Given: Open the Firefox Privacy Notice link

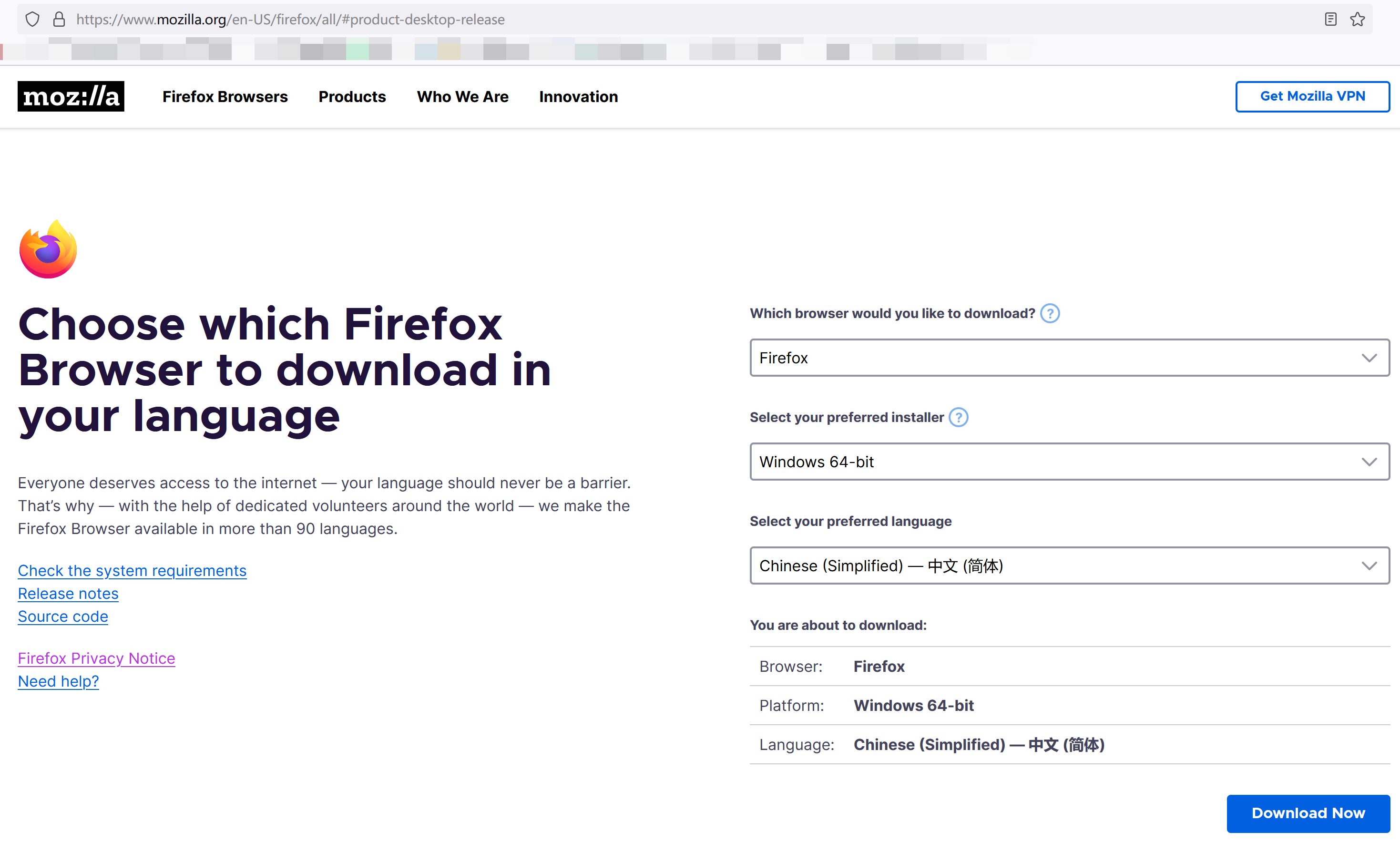Looking at the screenshot, I should coord(97,658).
